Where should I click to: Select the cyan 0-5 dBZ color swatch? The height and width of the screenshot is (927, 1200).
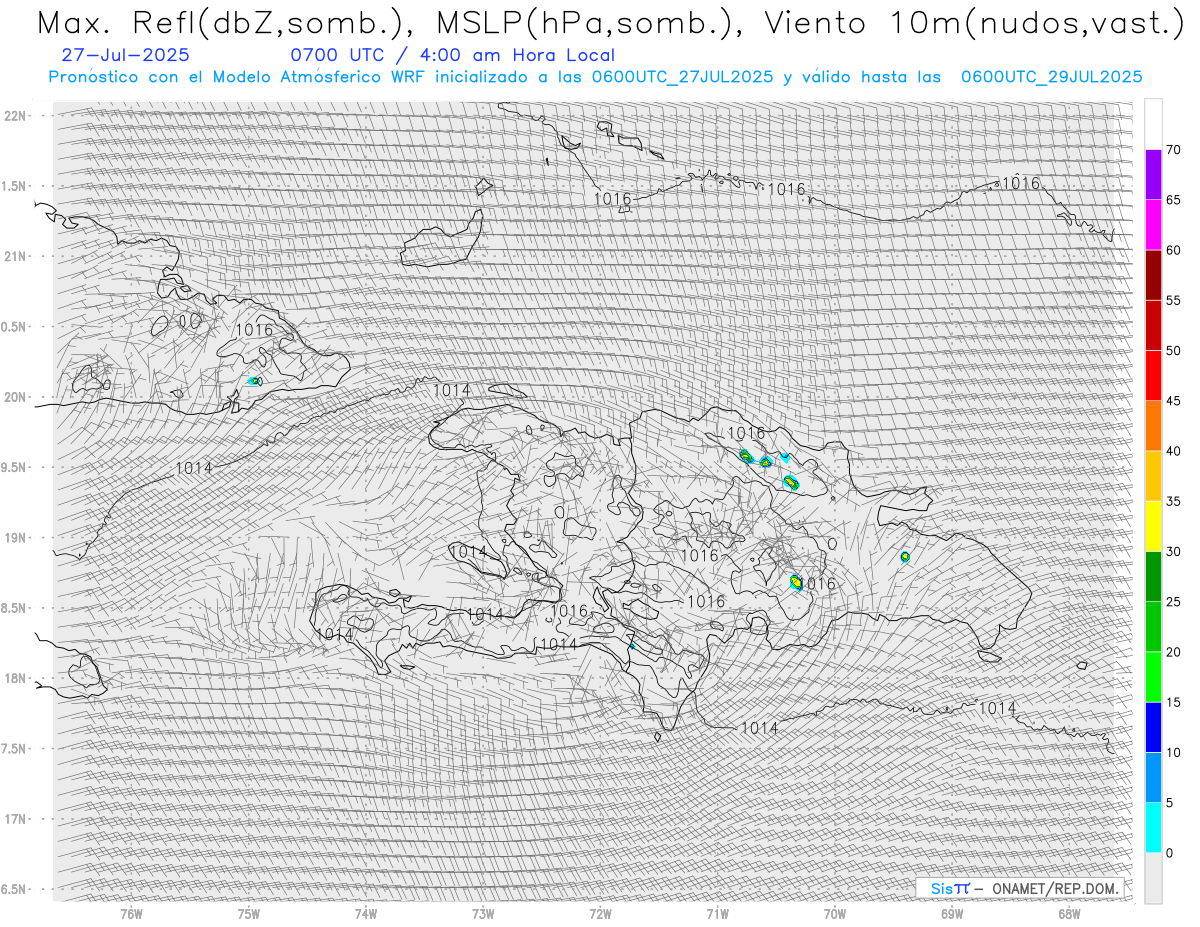point(1153,827)
